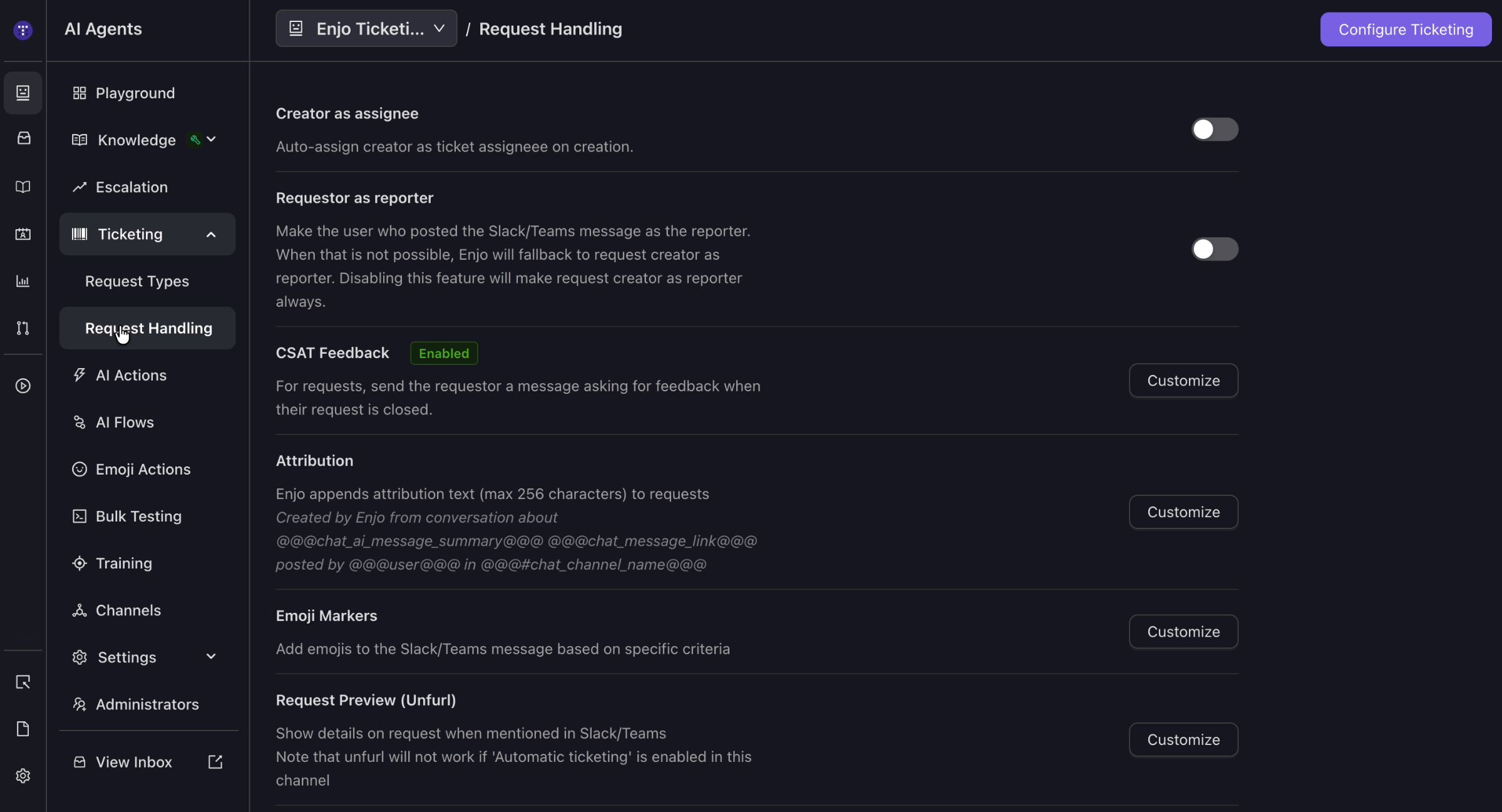
Task: Open Playground in the sidebar
Action: (147, 93)
